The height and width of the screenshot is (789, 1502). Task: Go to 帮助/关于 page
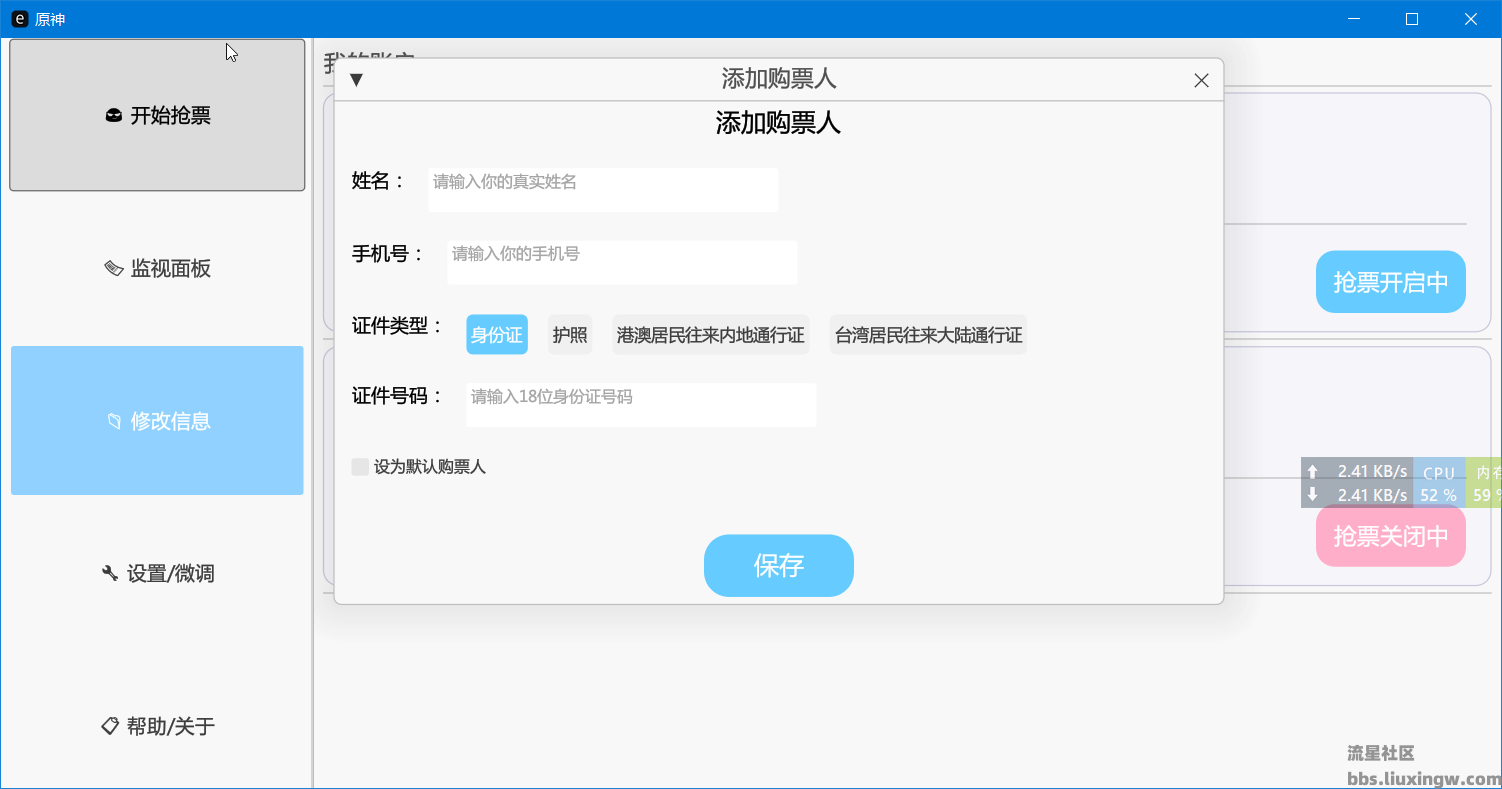coord(157,726)
